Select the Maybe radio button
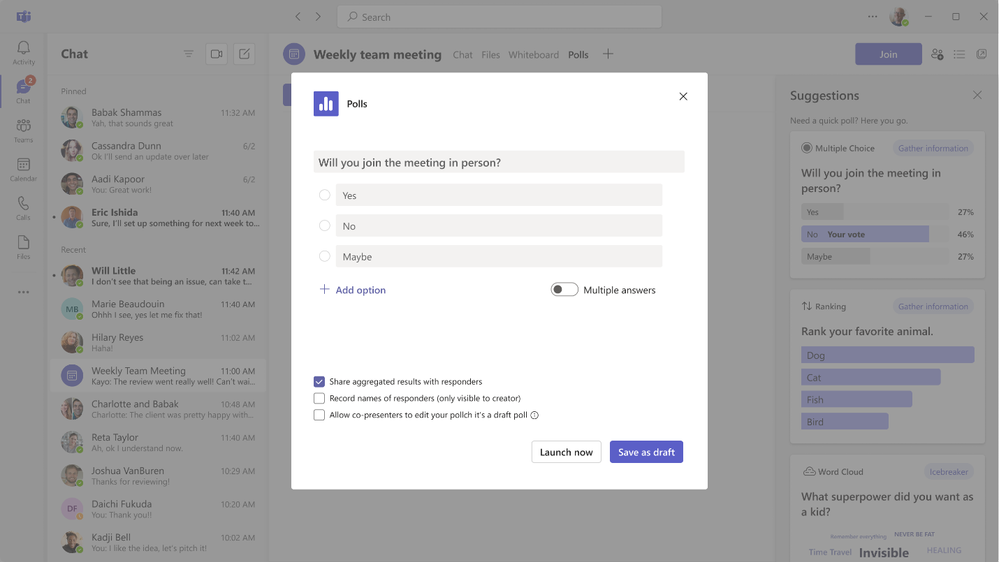The width and height of the screenshot is (999, 562). (324, 256)
